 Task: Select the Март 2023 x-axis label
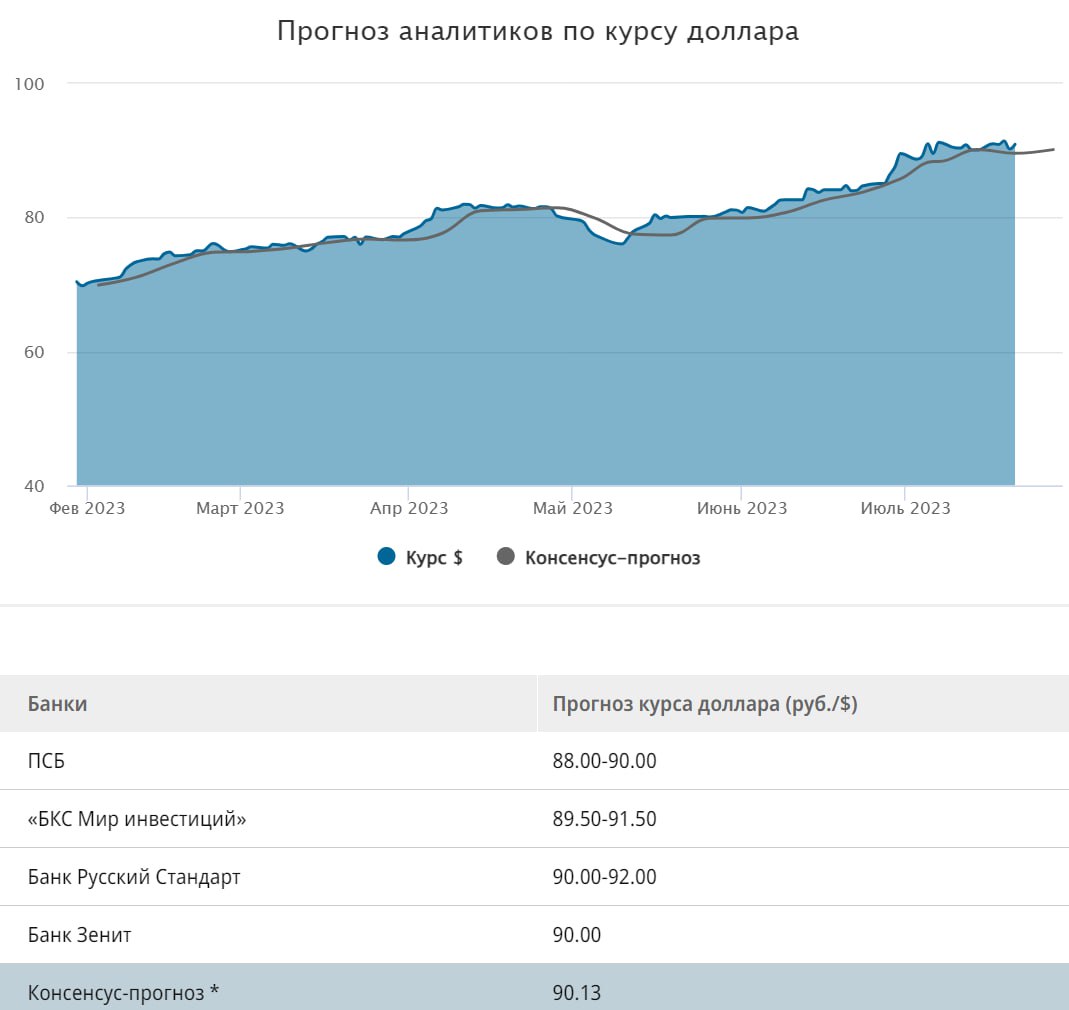(240, 508)
